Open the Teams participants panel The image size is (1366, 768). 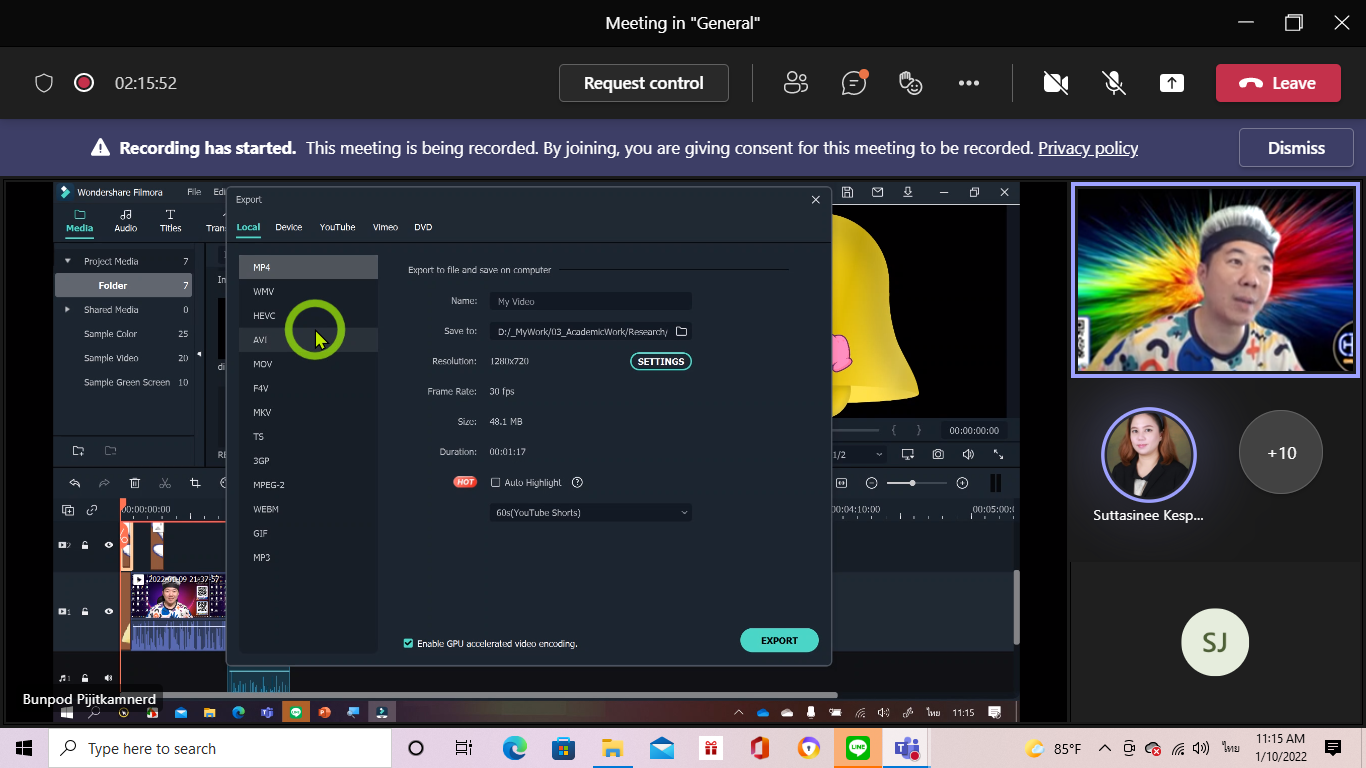(x=796, y=83)
